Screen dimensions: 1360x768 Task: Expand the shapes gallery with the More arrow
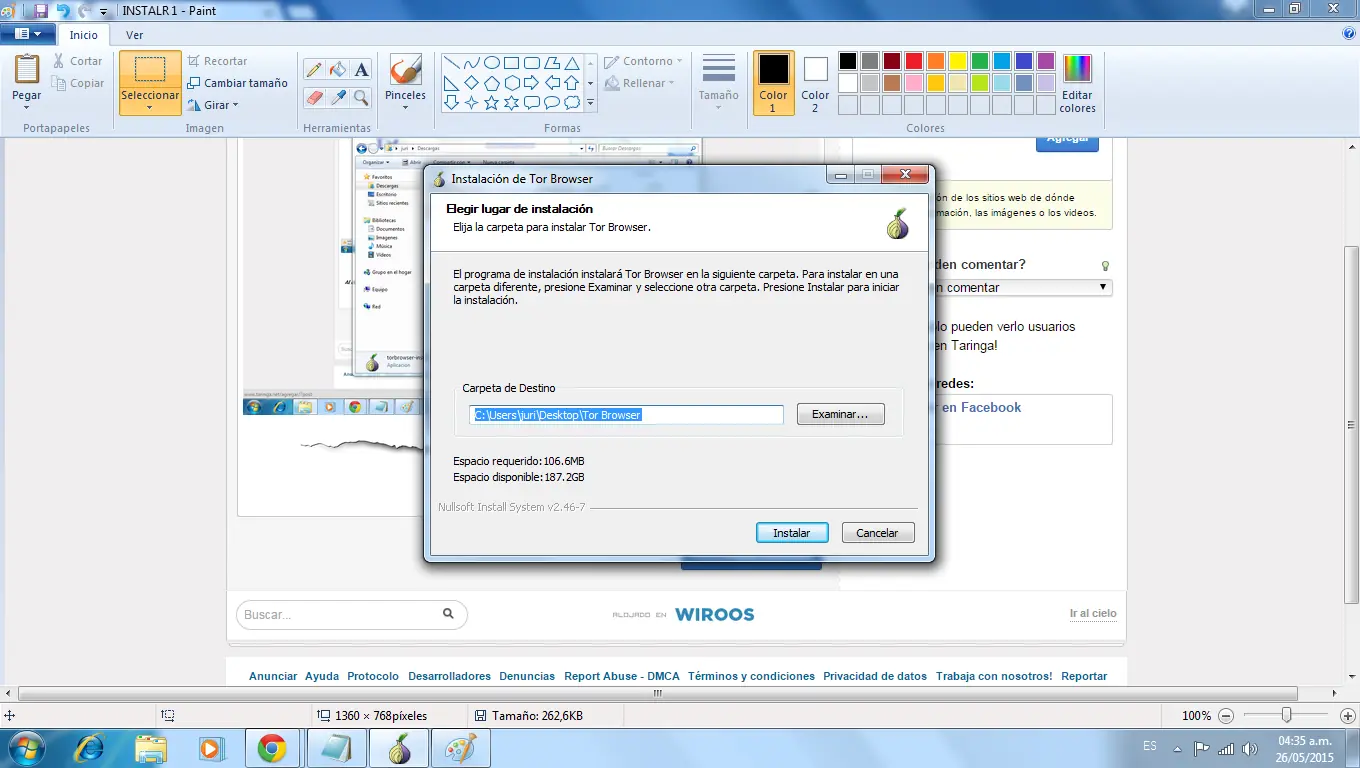(591, 103)
